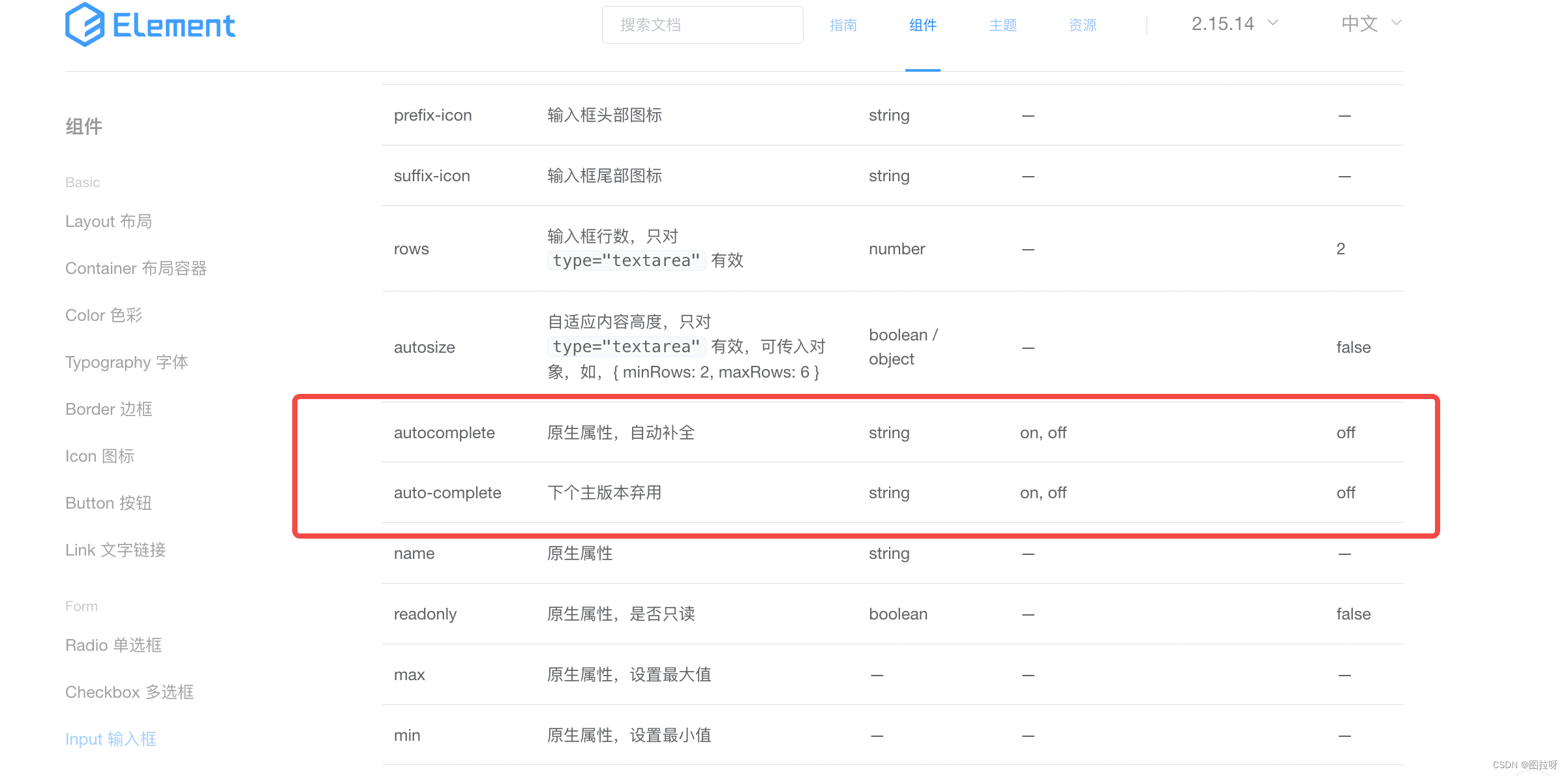Open the 主题 nav tab
The width and height of the screenshot is (1568, 776).
[x=1003, y=25]
